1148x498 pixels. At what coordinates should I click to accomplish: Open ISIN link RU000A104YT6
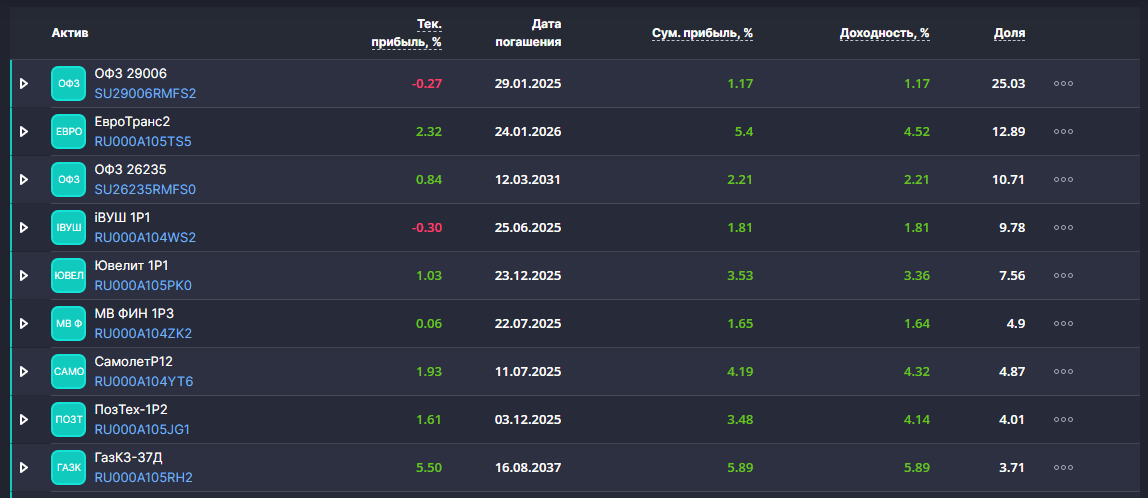(x=144, y=382)
